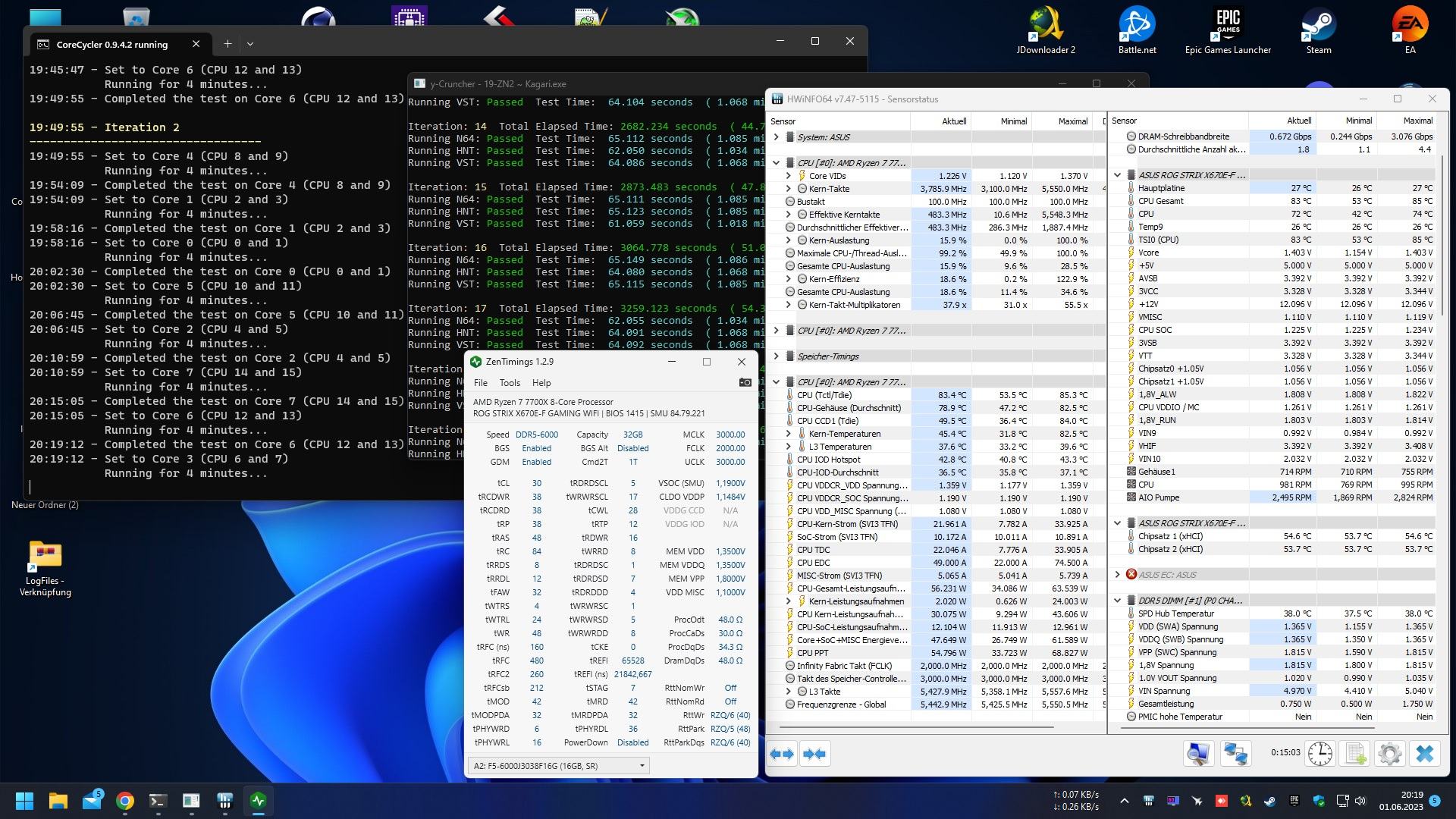
Task: Click Windows Security tray icon
Action: (1319, 801)
